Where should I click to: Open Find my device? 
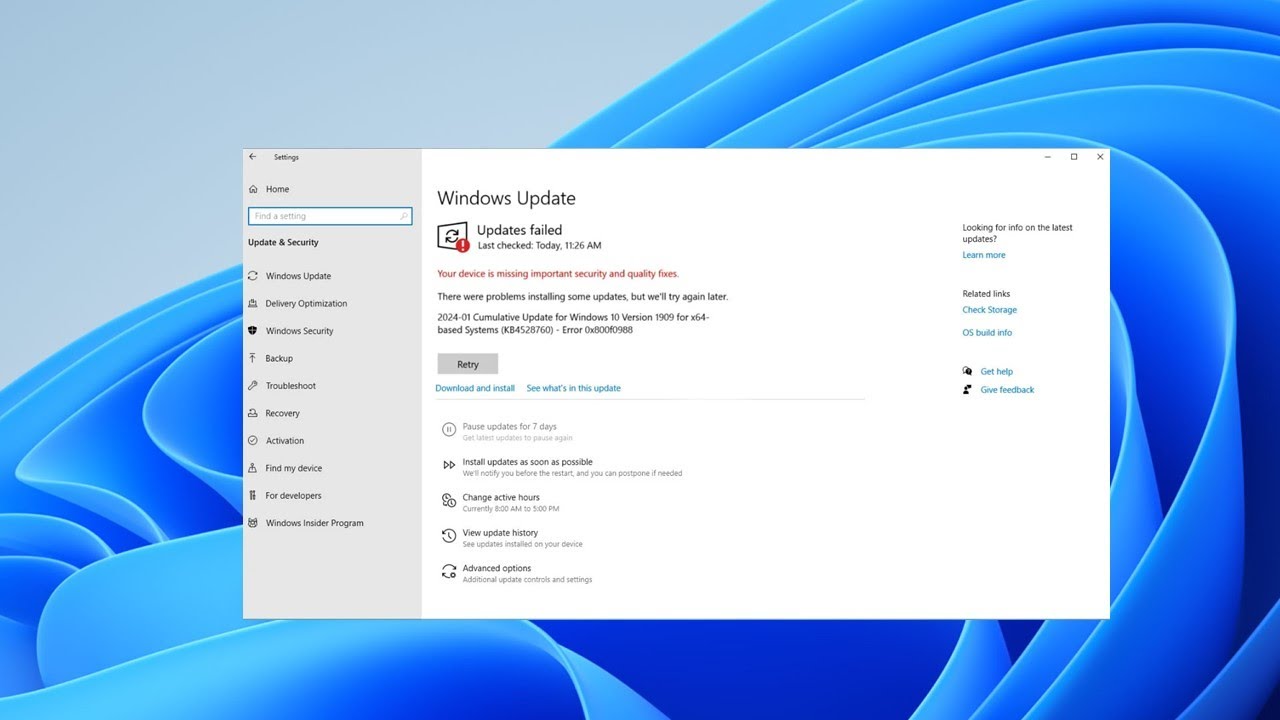(293, 468)
